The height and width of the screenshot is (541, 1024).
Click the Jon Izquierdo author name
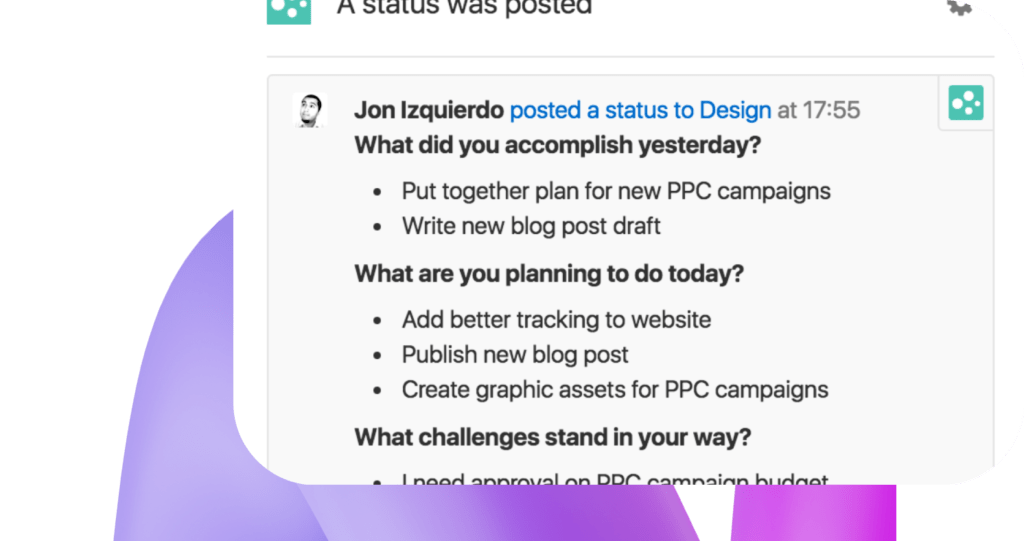pyautogui.click(x=429, y=110)
